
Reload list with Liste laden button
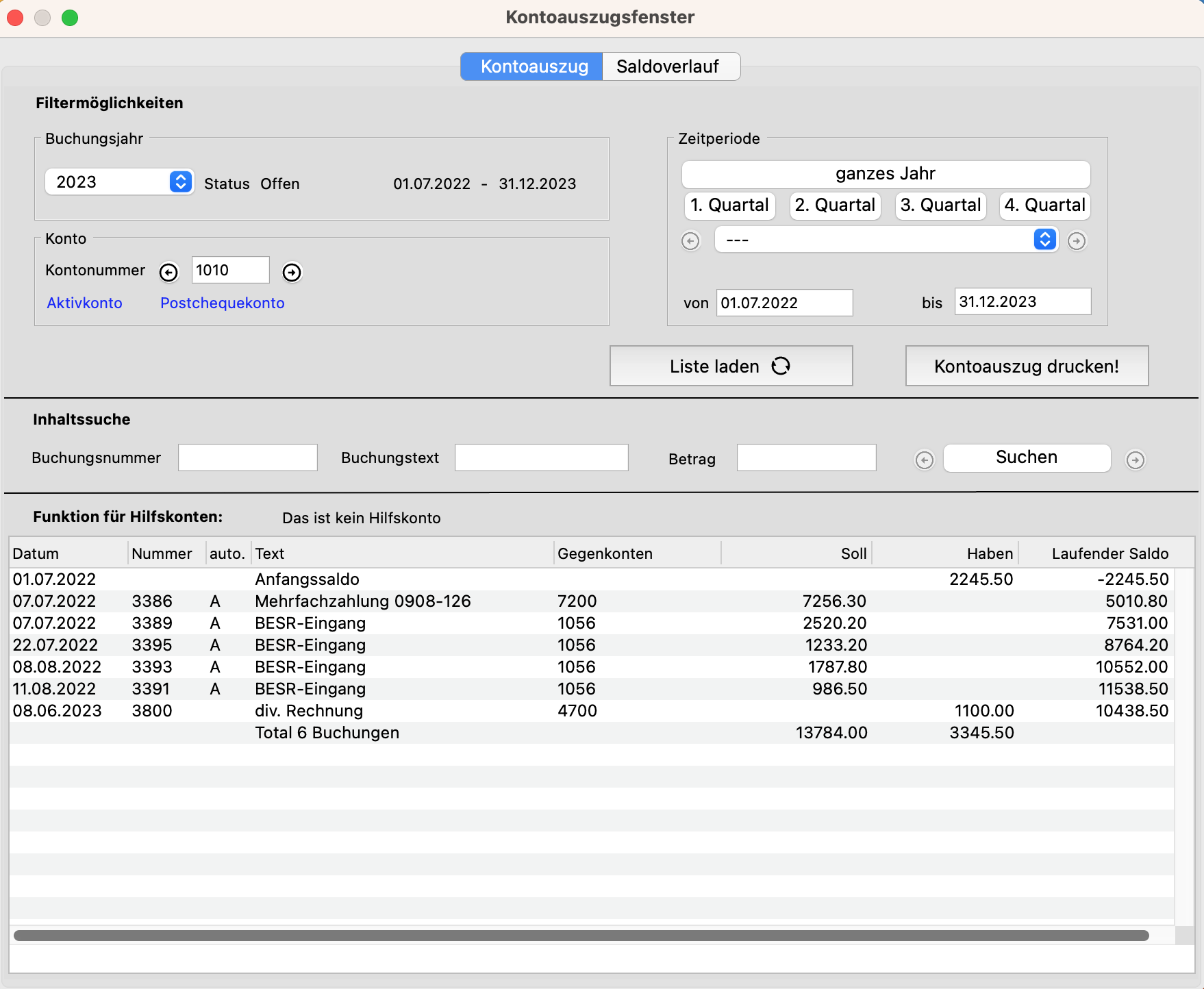[731, 366]
